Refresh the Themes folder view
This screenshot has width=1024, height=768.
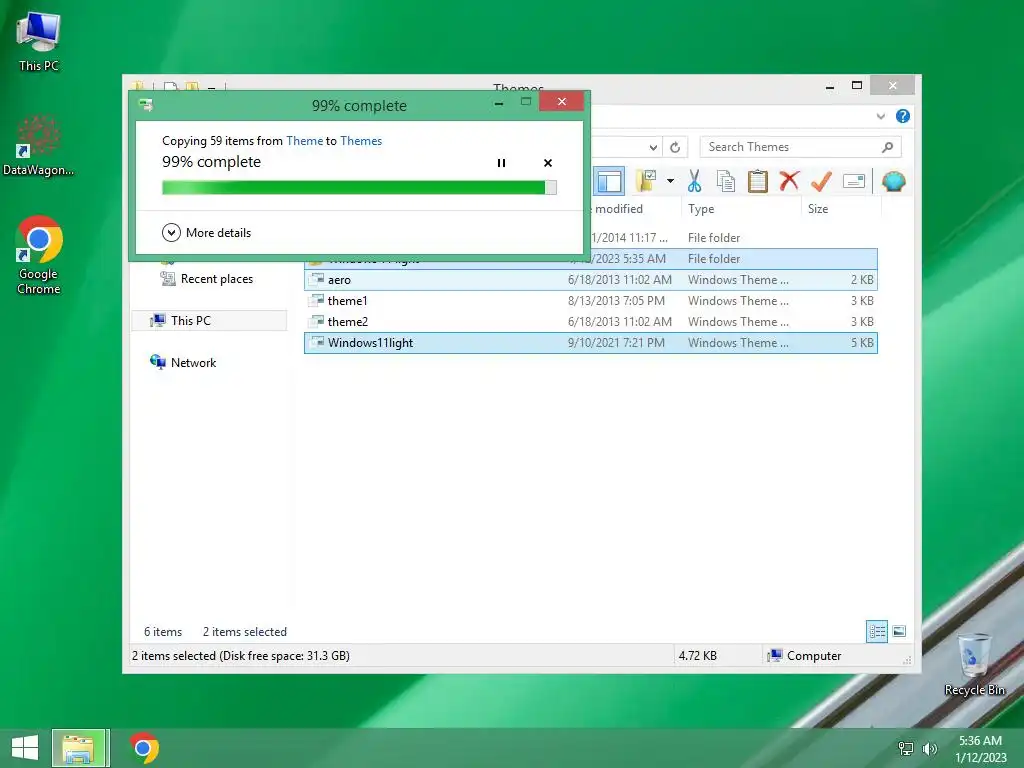tap(675, 148)
